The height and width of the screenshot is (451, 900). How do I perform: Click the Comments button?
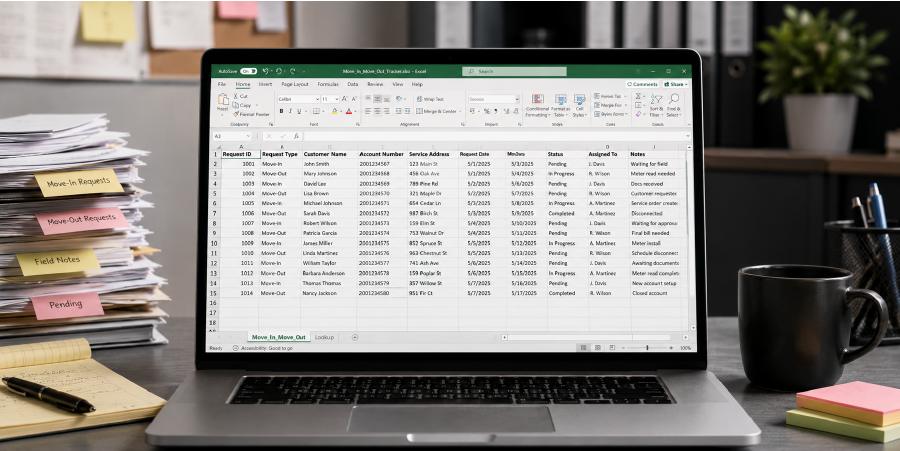coord(642,84)
